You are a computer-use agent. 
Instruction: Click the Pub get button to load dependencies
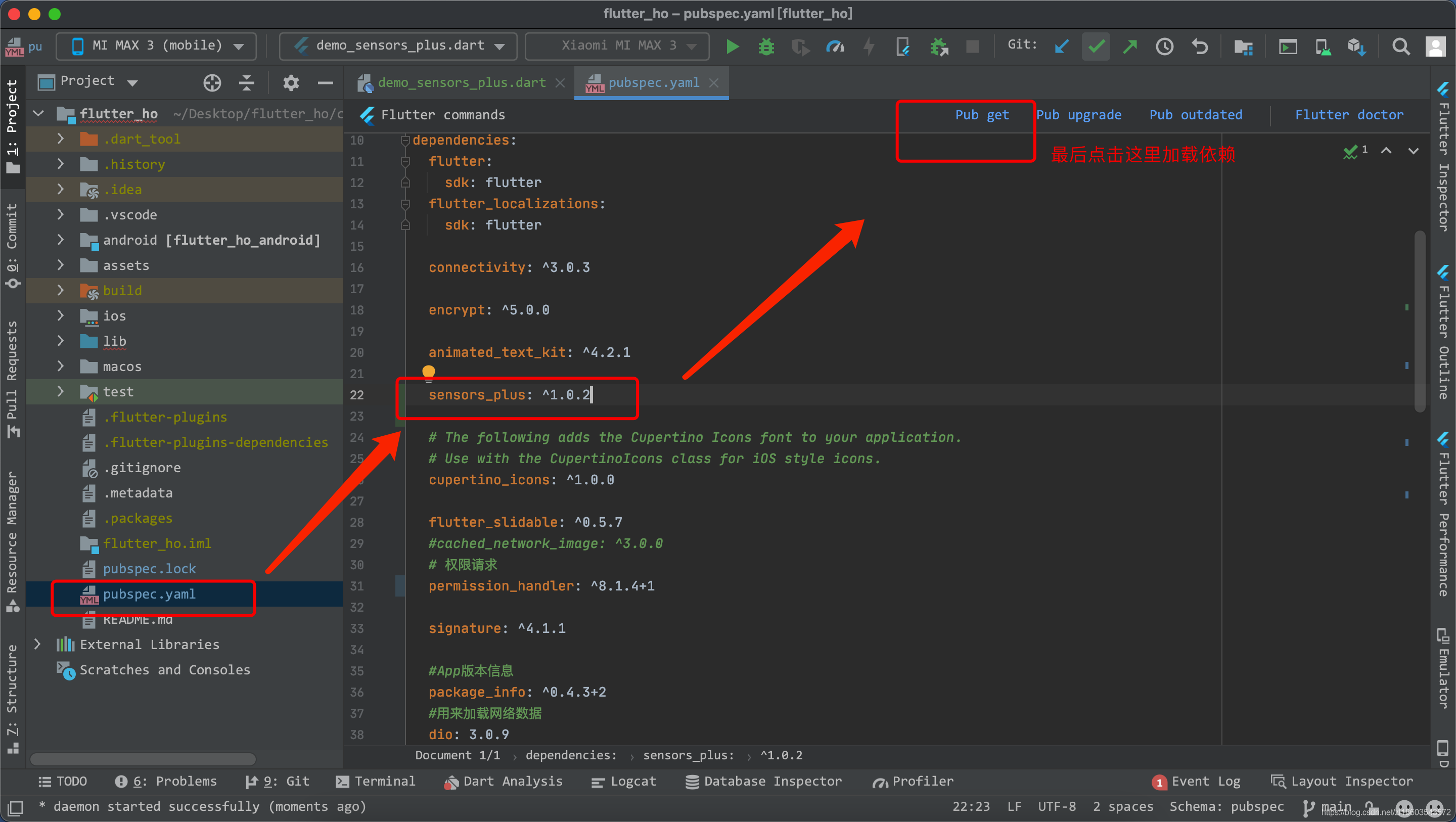pyautogui.click(x=980, y=115)
